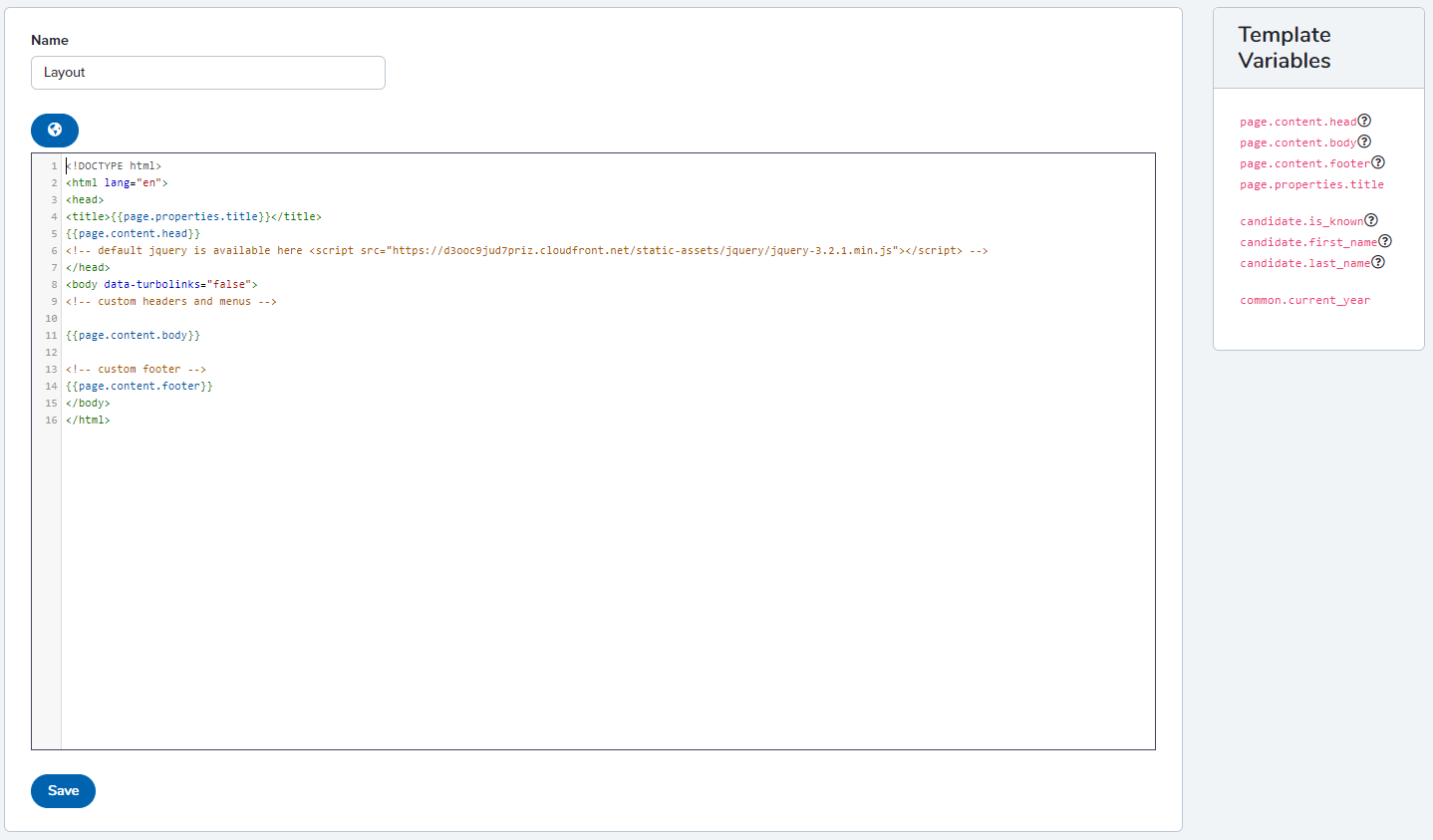The height and width of the screenshot is (840, 1433).
Task: Save the layout template
Action: (x=63, y=790)
